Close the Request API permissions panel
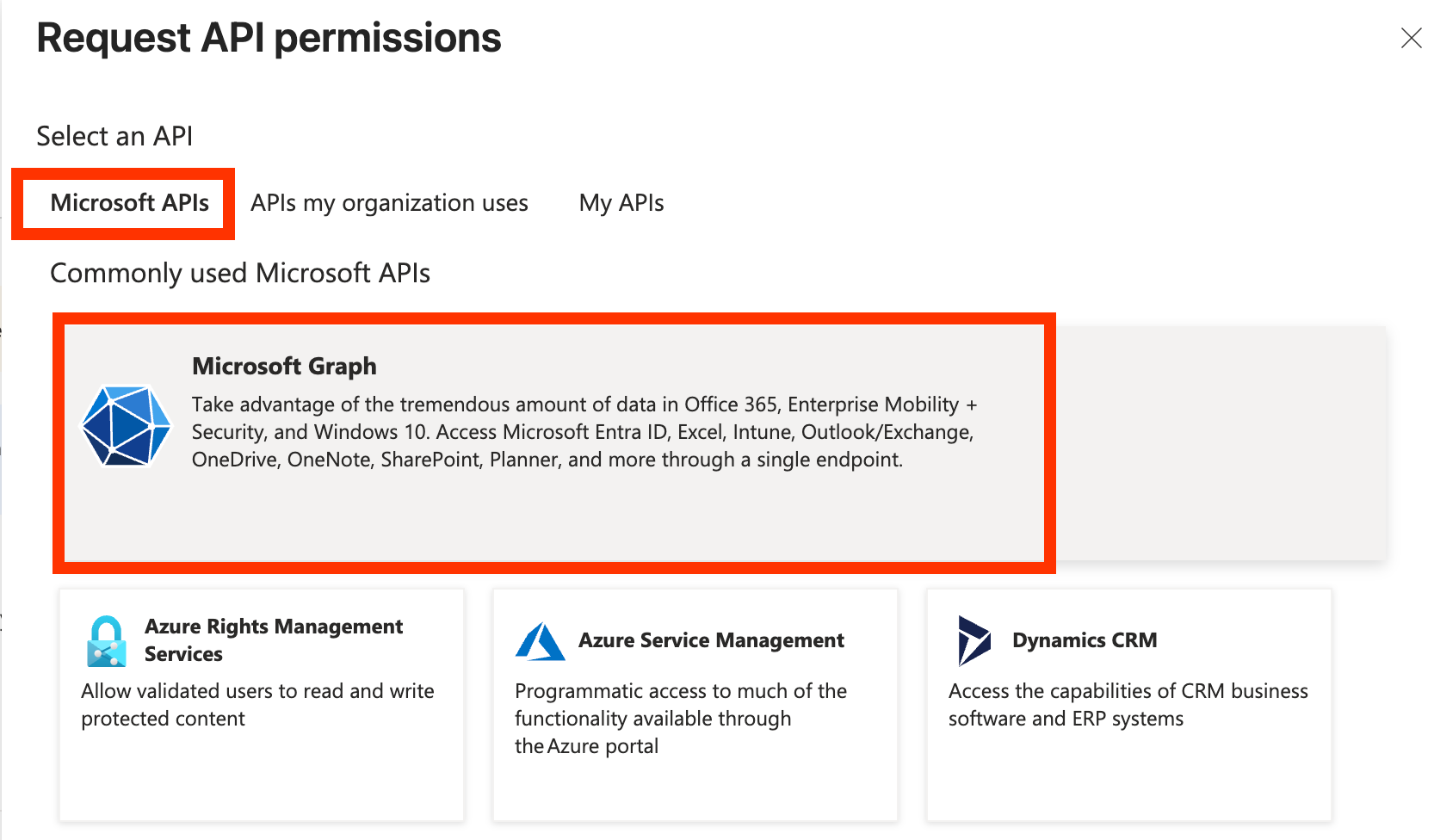Image resolution: width=1434 pixels, height=840 pixels. coord(1411,38)
